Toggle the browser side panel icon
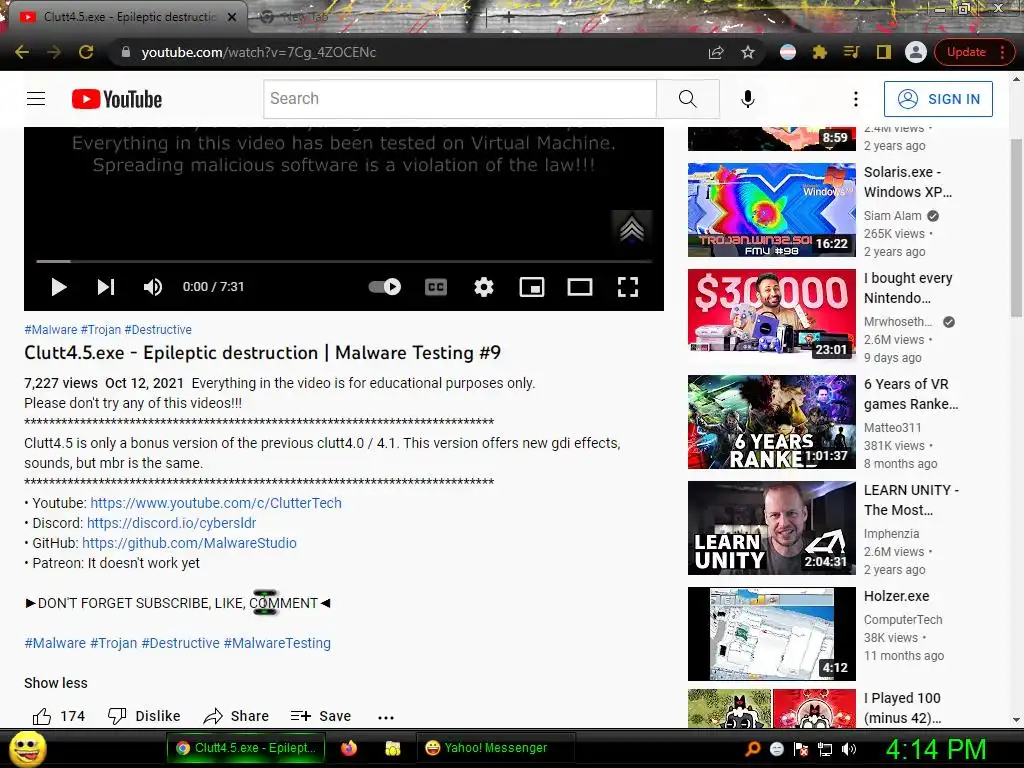This screenshot has height=768, width=1024. tap(884, 52)
